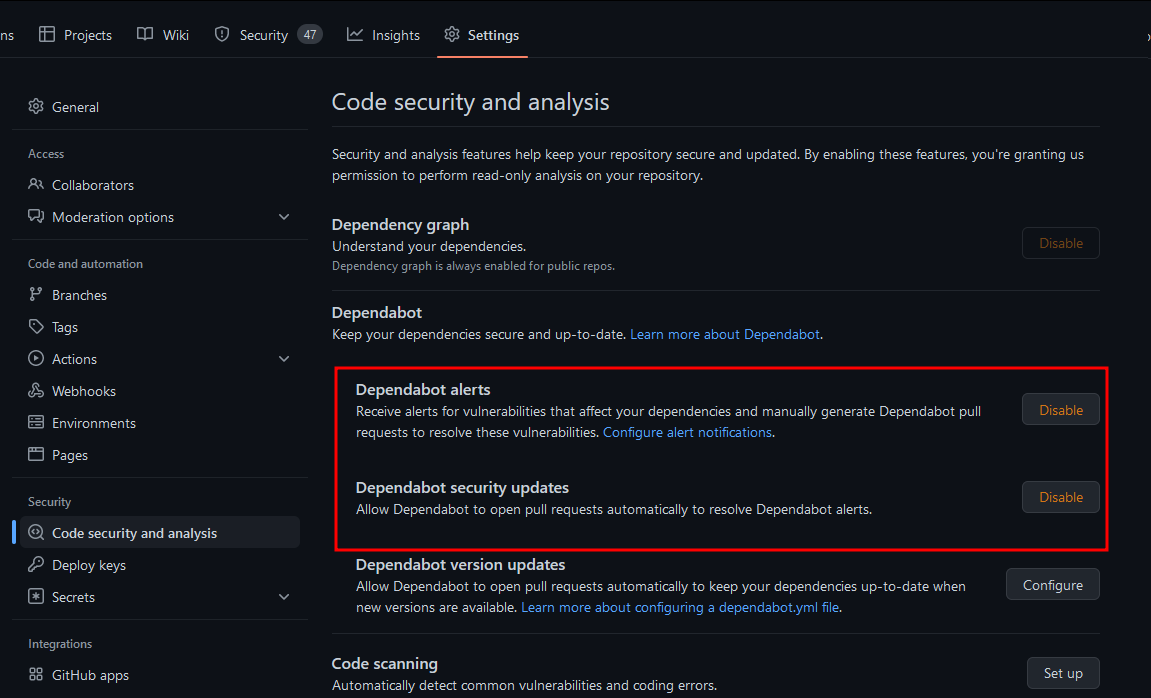Click grayed Disable button for Dependency graph
The image size is (1151, 698).
pos(1061,243)
